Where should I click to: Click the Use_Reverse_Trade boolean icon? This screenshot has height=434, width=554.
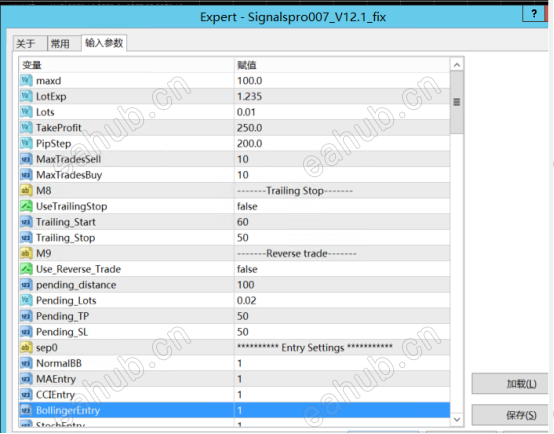(26, 269)
